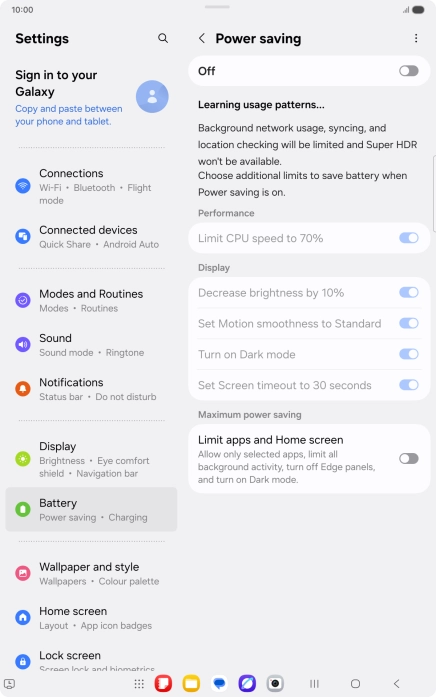Toggle Turn on Dark mode switch
This screenshot has width=436, height=697.
pyautogui.click(x=408, y=354)
